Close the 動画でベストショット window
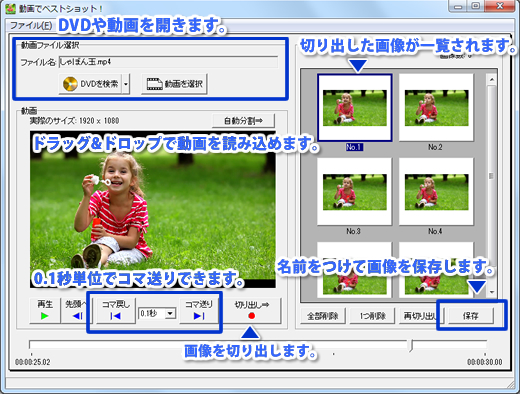This screenshot has width=520, height=394. click(500, 6)
